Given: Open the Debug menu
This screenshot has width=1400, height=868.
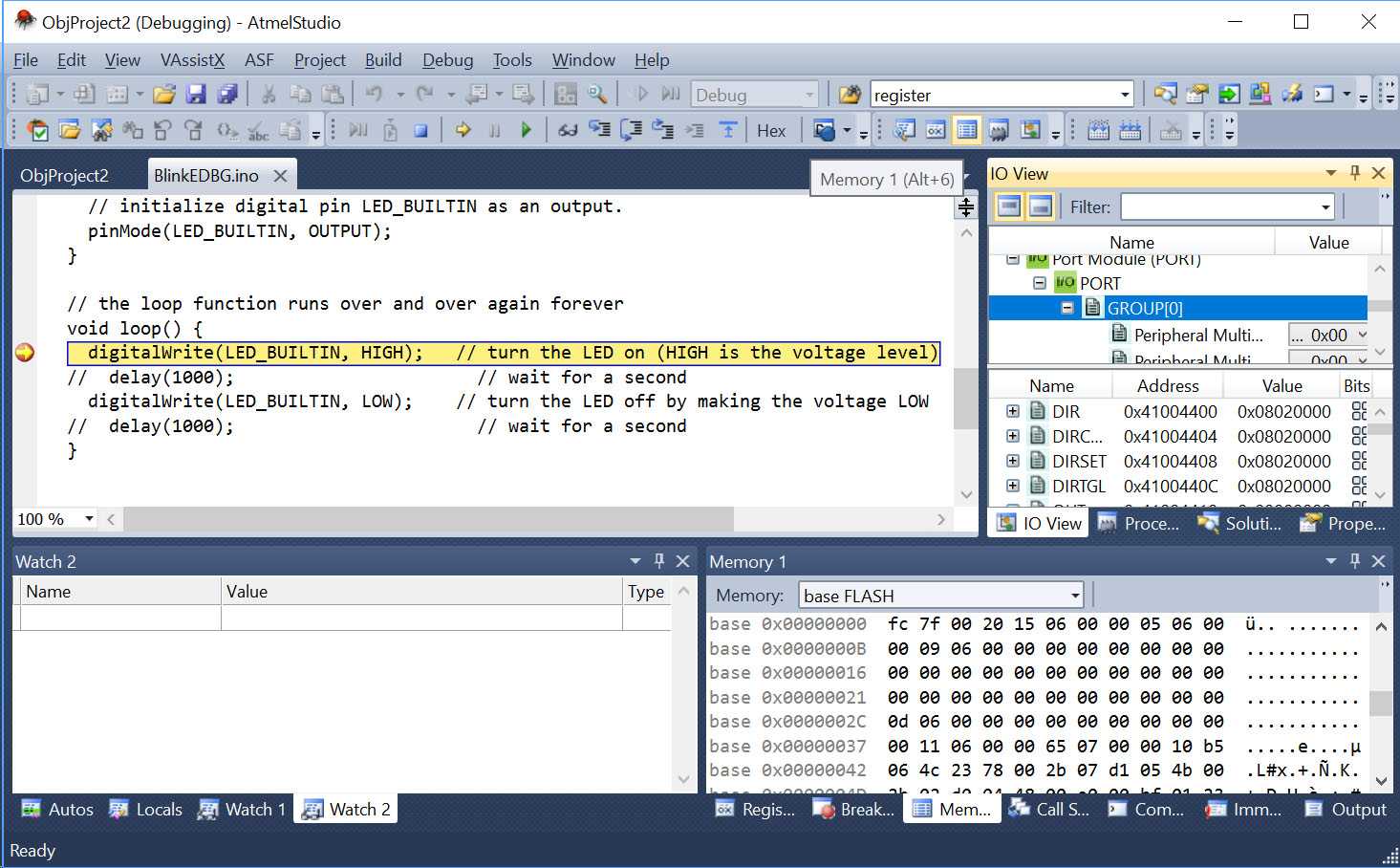Looking at the screenshot, I should pyautogui.click(x=447, y=60).
